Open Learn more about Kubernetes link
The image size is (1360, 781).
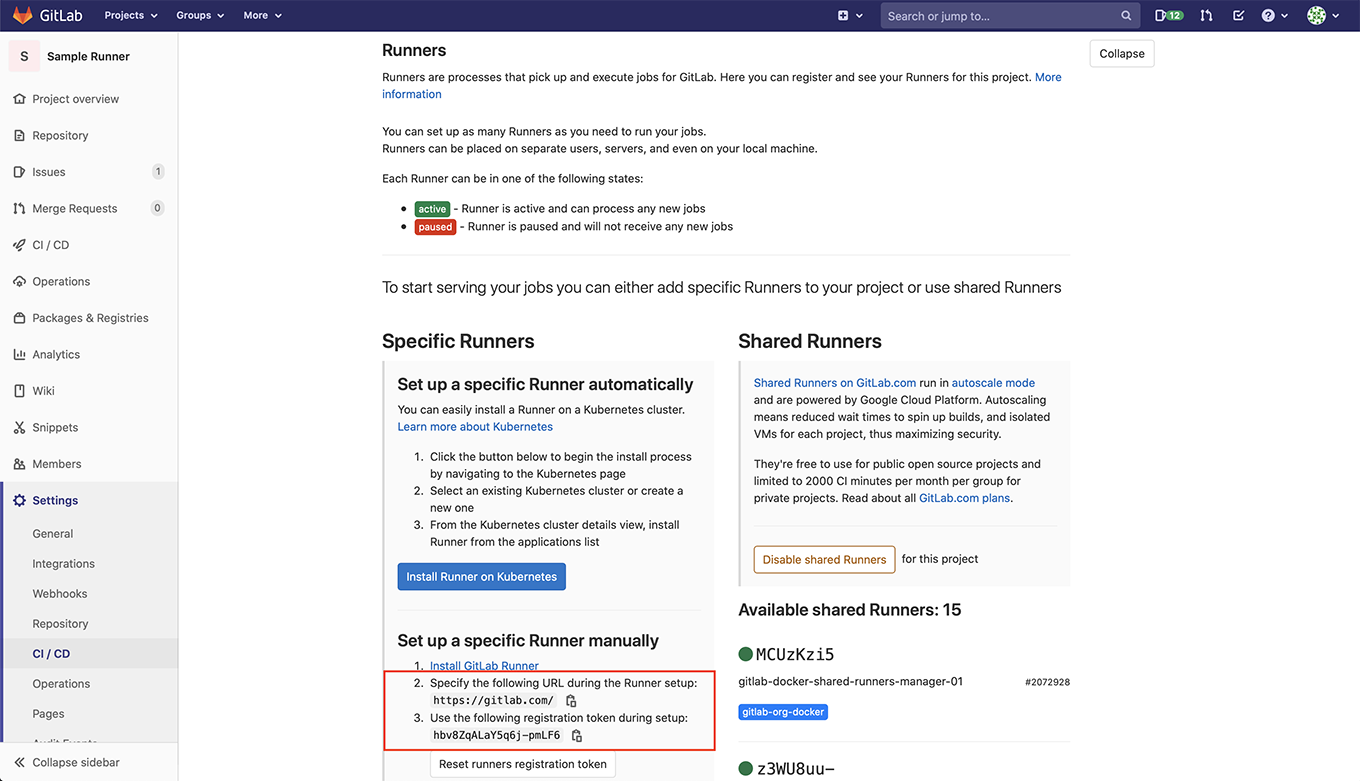[475, 426]
